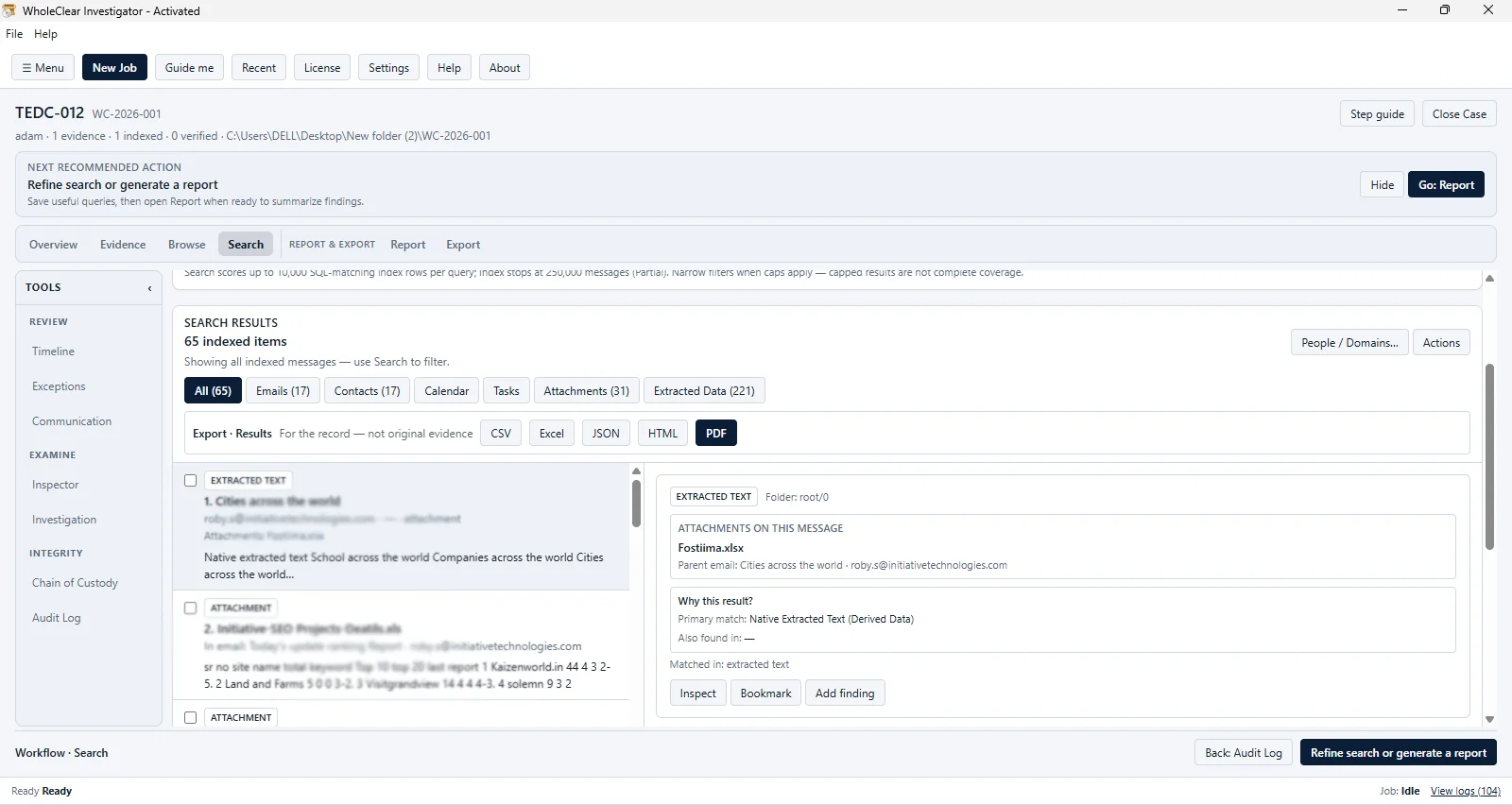Select the Cities across the world result

click(402, 526)
